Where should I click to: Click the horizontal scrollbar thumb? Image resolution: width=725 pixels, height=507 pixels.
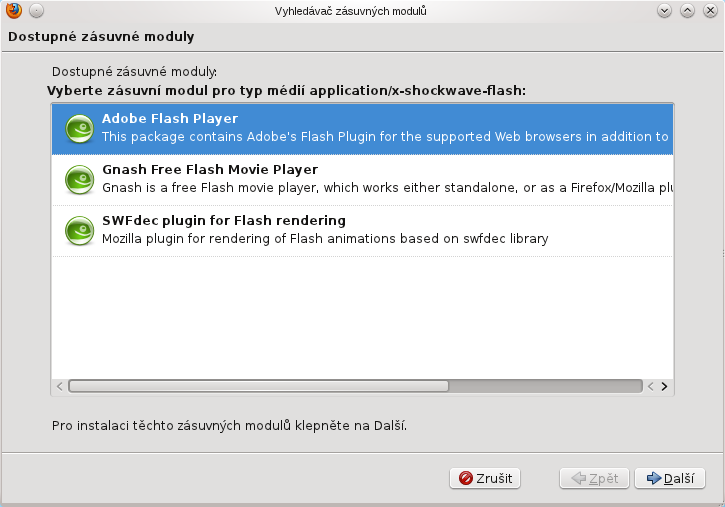(258, 385)
